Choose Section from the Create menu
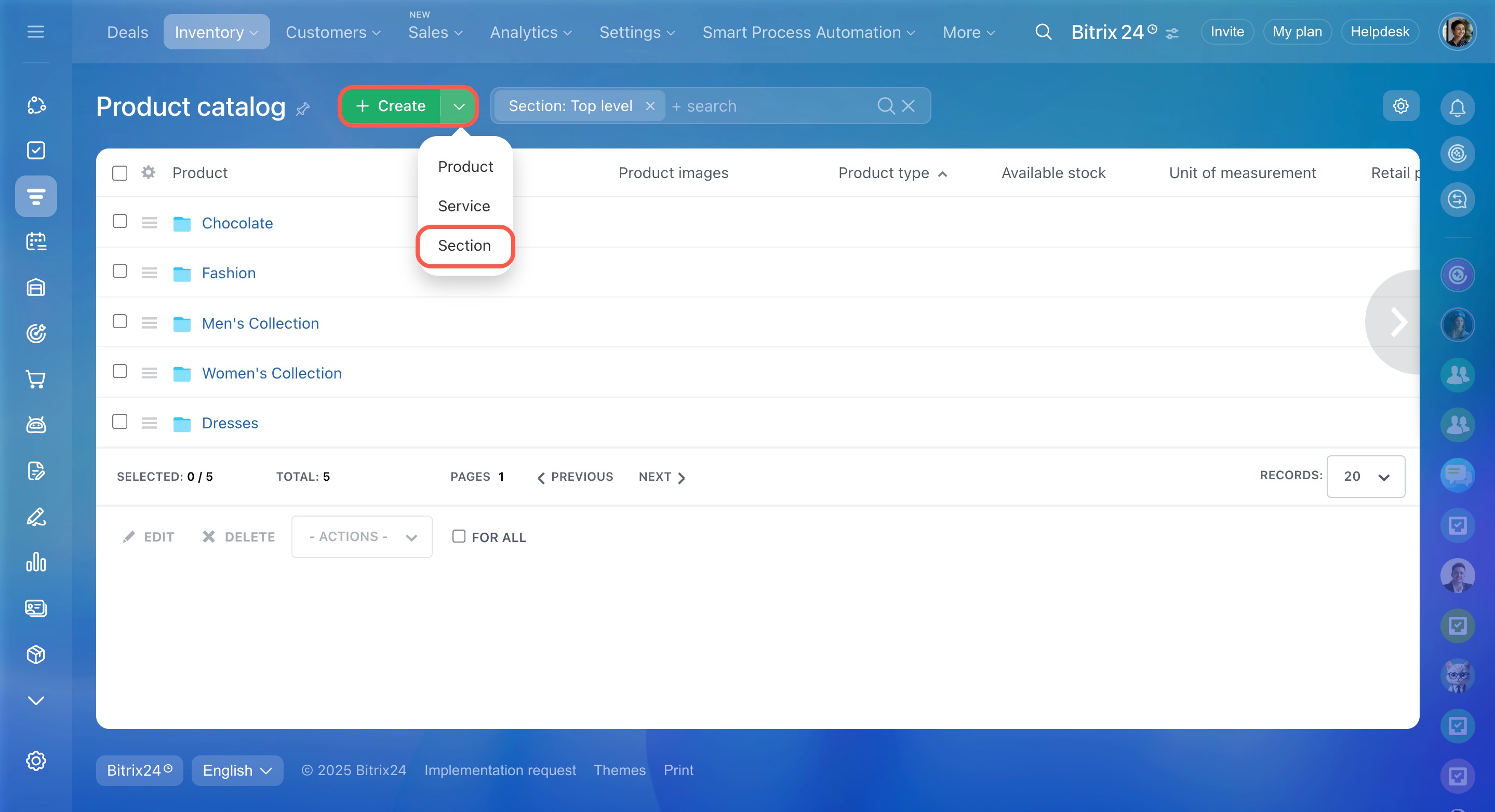 (x=464, y=246)
